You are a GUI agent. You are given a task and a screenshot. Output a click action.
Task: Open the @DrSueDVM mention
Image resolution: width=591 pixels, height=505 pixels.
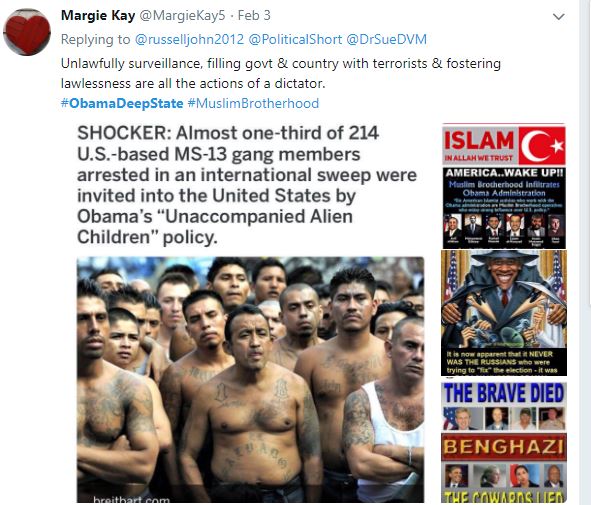tap(386, 39)
